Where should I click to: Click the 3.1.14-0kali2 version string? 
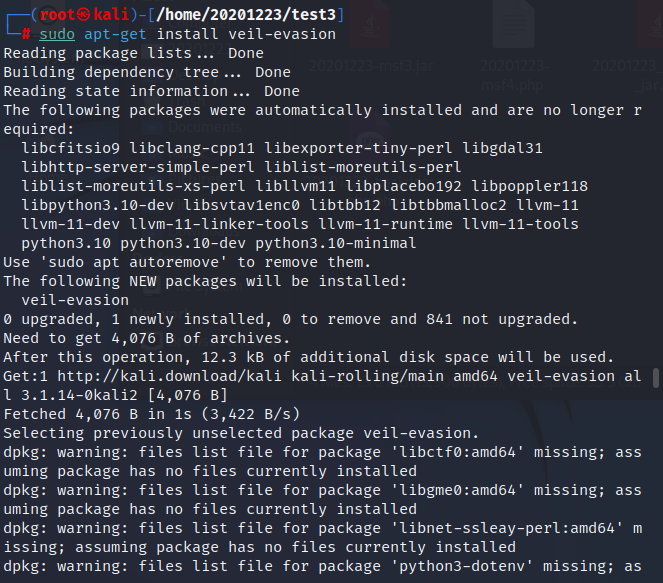[79, 395]
